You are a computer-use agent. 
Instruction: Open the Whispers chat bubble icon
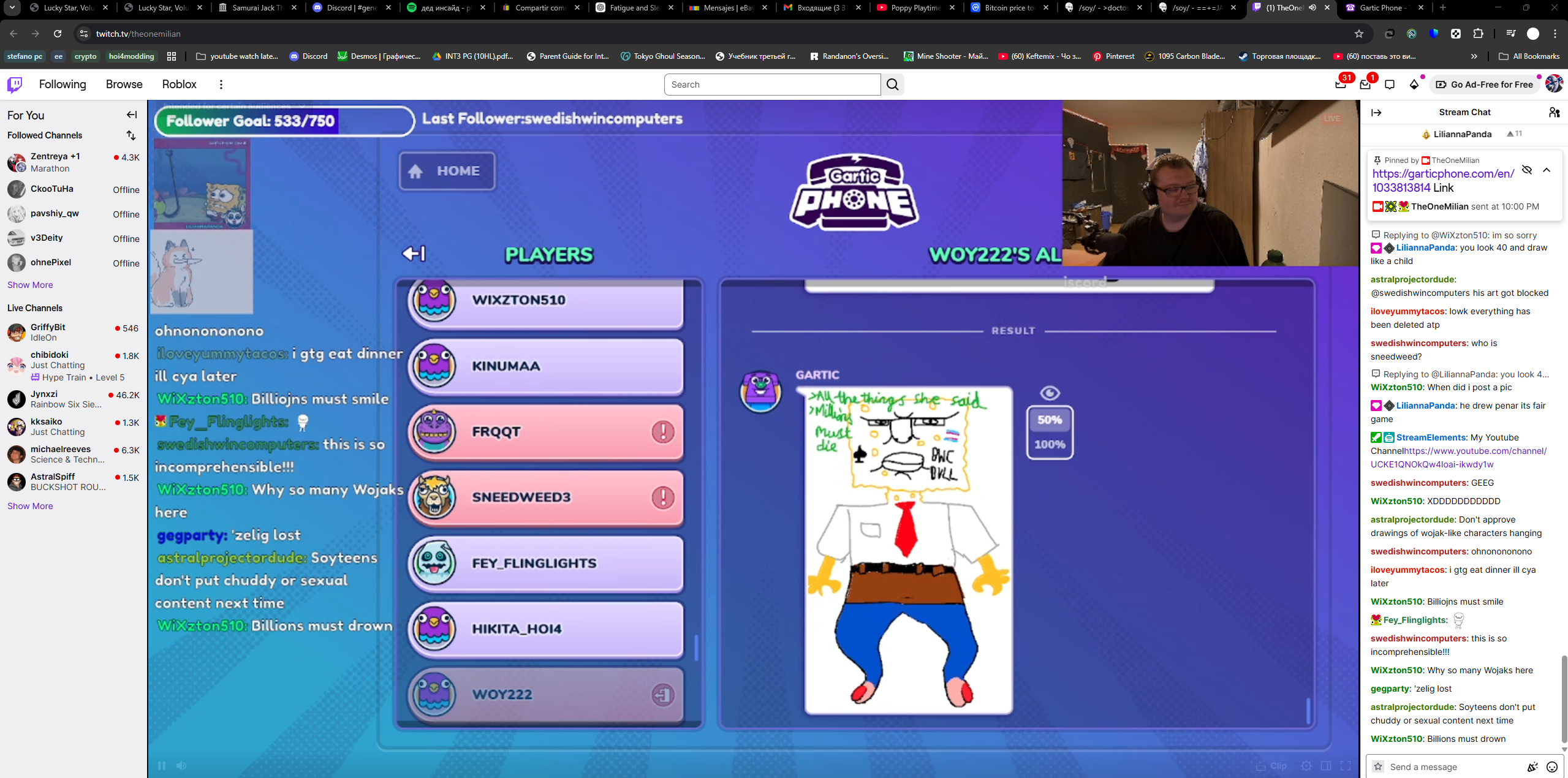(1390, 85)
